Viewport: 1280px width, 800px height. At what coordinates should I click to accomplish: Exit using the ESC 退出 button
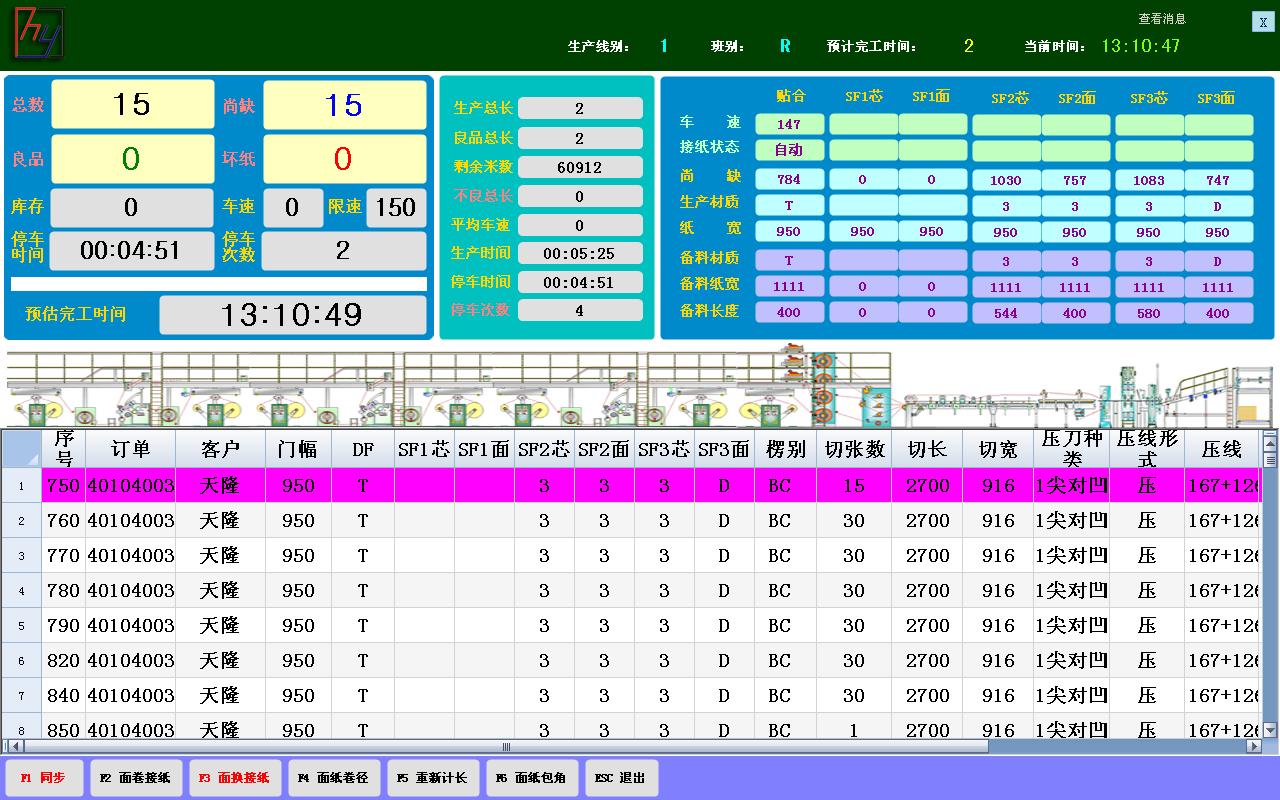point(620,778)
